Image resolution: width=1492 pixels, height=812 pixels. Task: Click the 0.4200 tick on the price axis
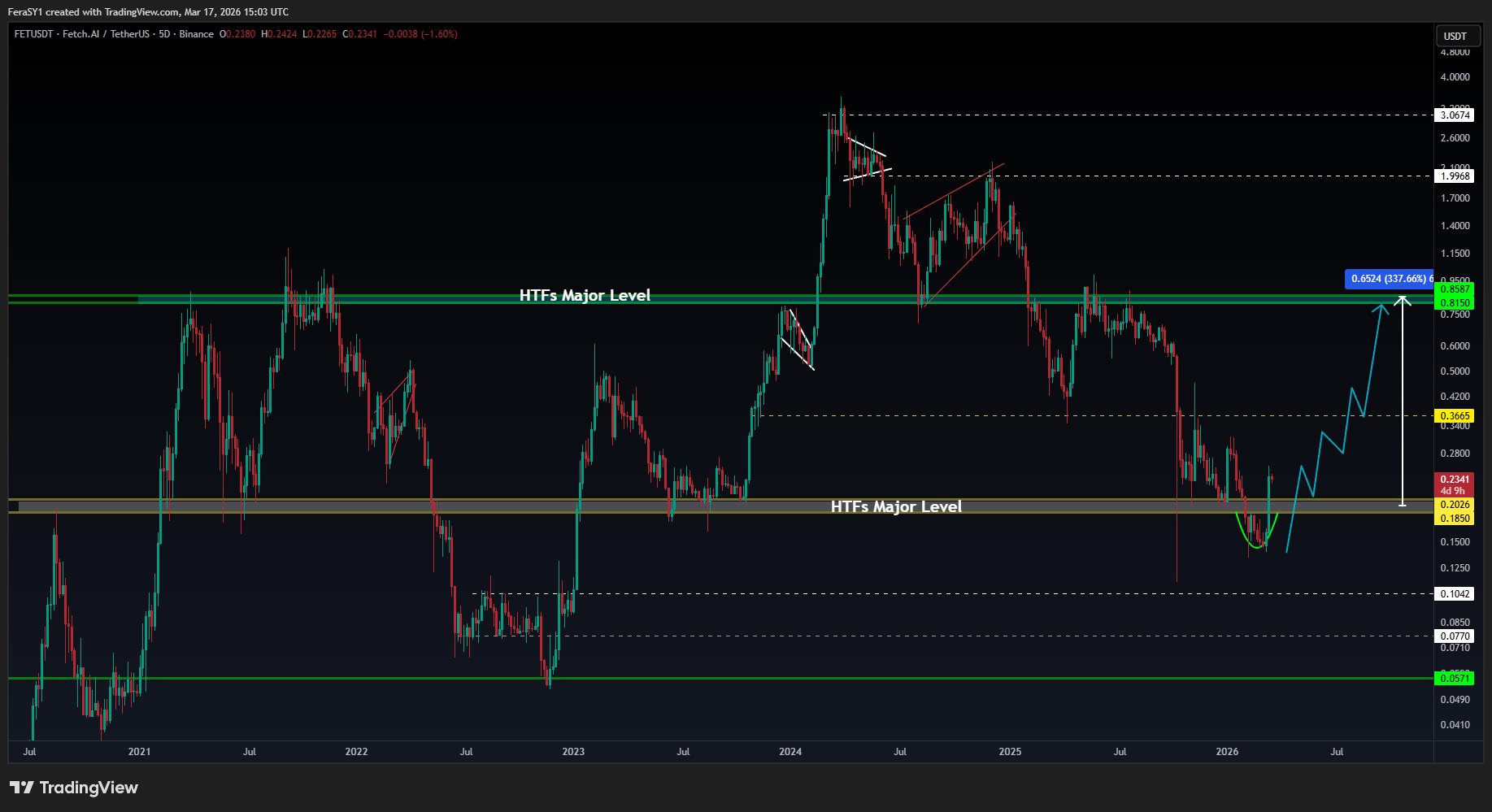coord(1455,397)
